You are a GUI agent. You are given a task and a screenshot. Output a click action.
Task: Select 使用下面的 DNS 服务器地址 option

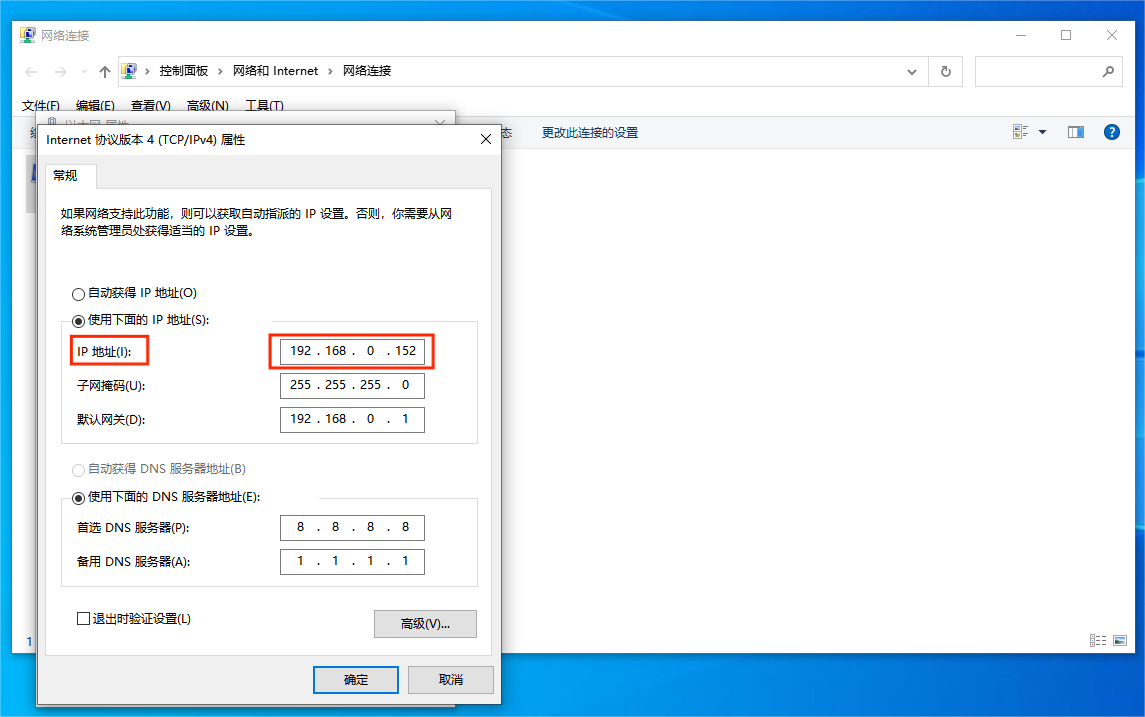coord(80,498)
